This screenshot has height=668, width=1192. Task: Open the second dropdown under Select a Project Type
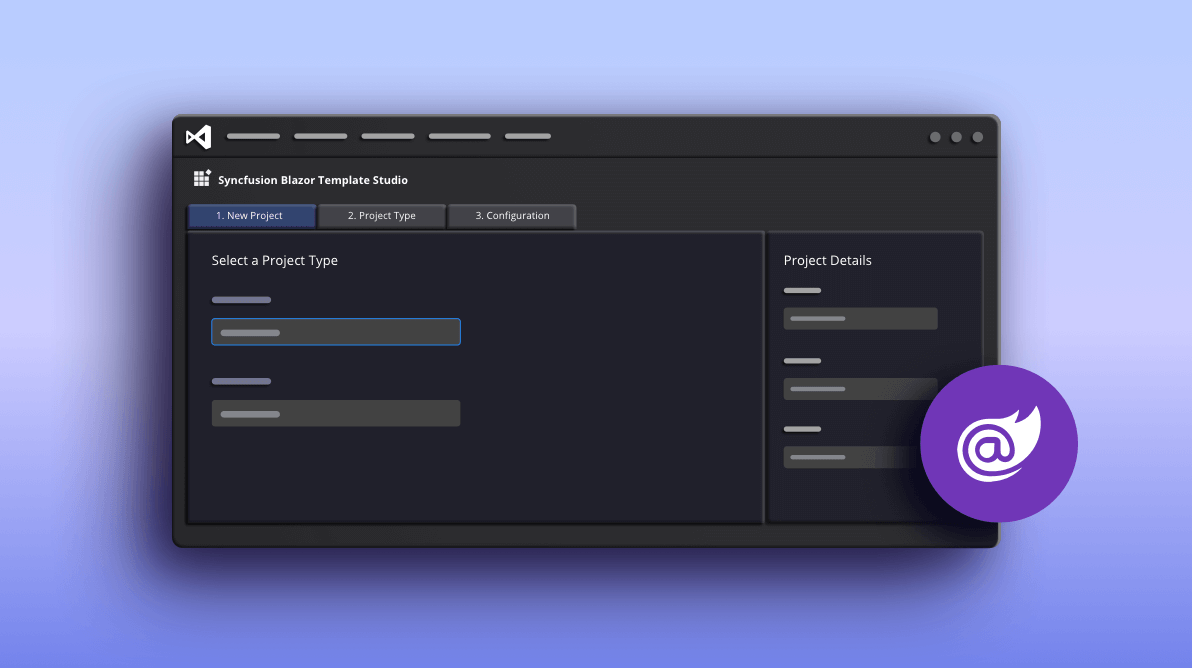tap(336, 413)
